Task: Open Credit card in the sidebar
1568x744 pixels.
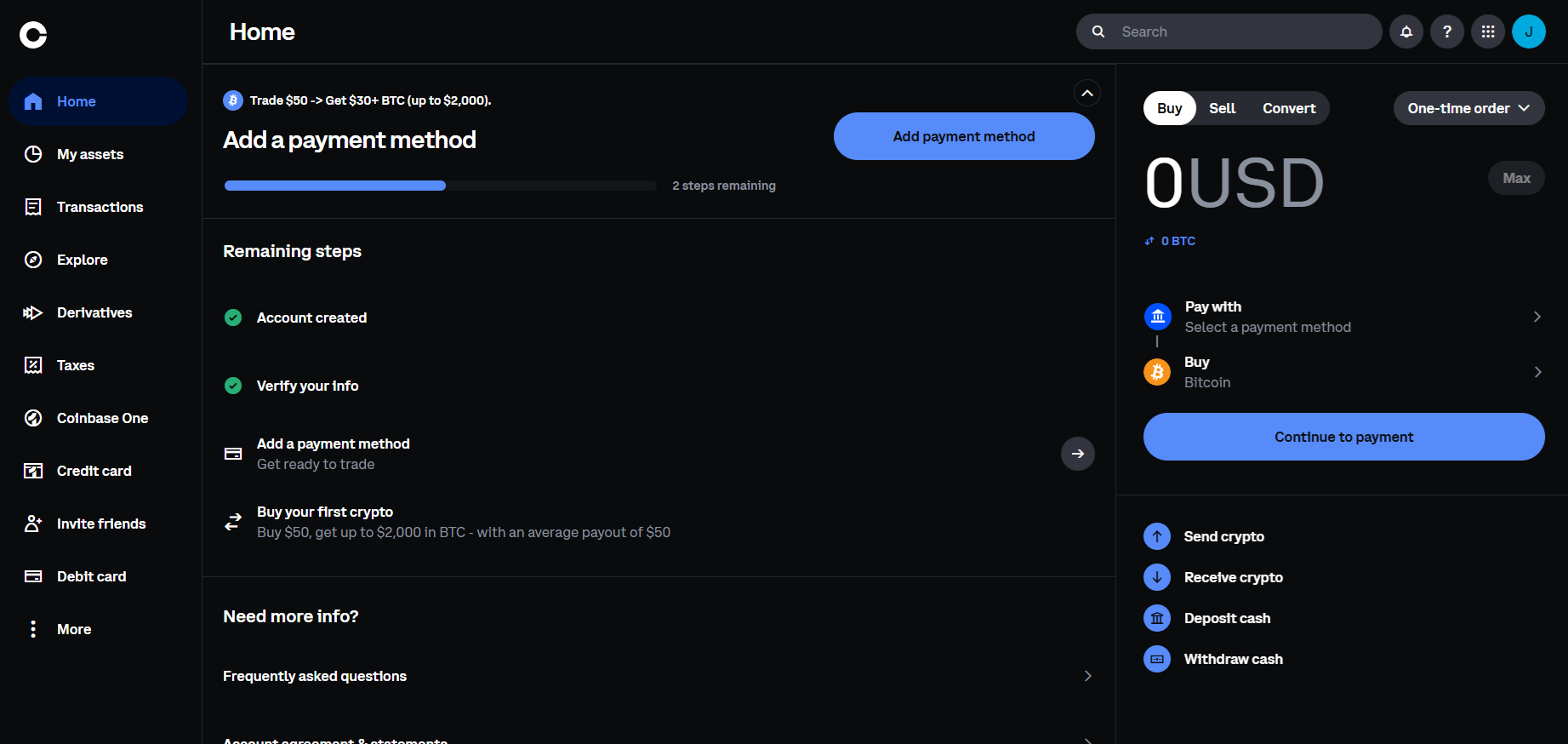Action: pos(99,471)
